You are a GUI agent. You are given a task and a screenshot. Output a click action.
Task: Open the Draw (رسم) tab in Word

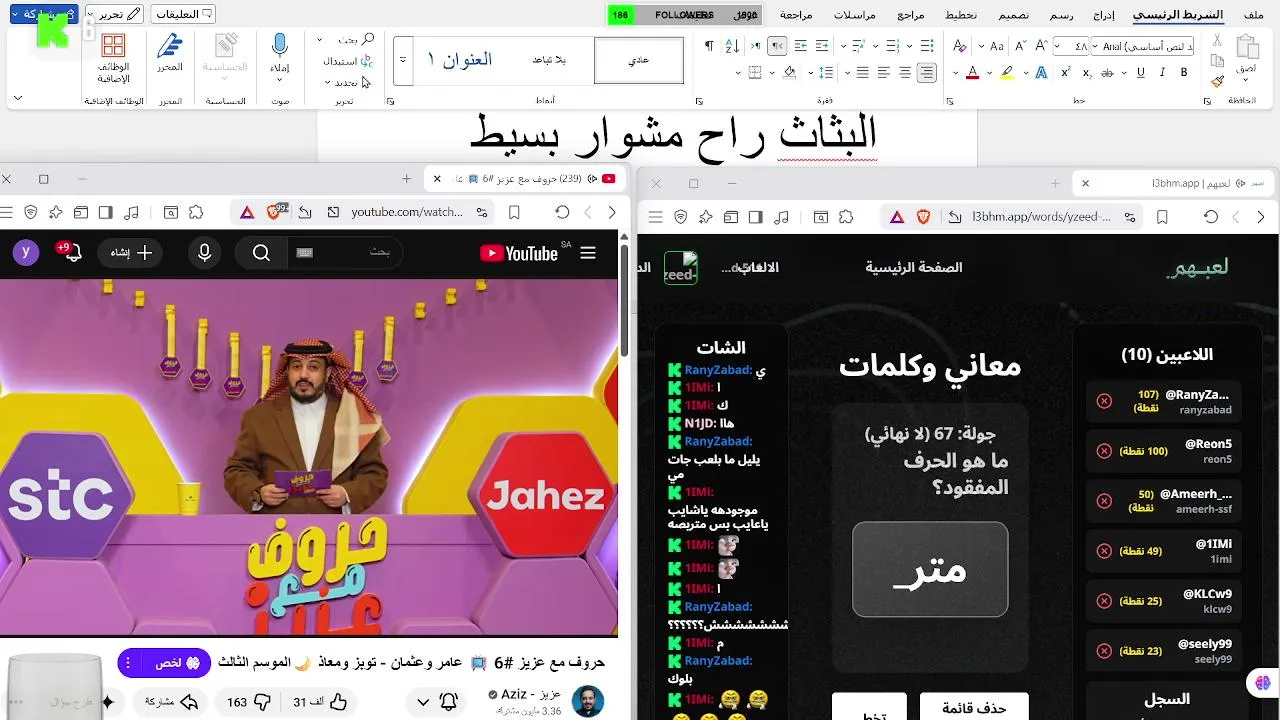click(1061, 15)
